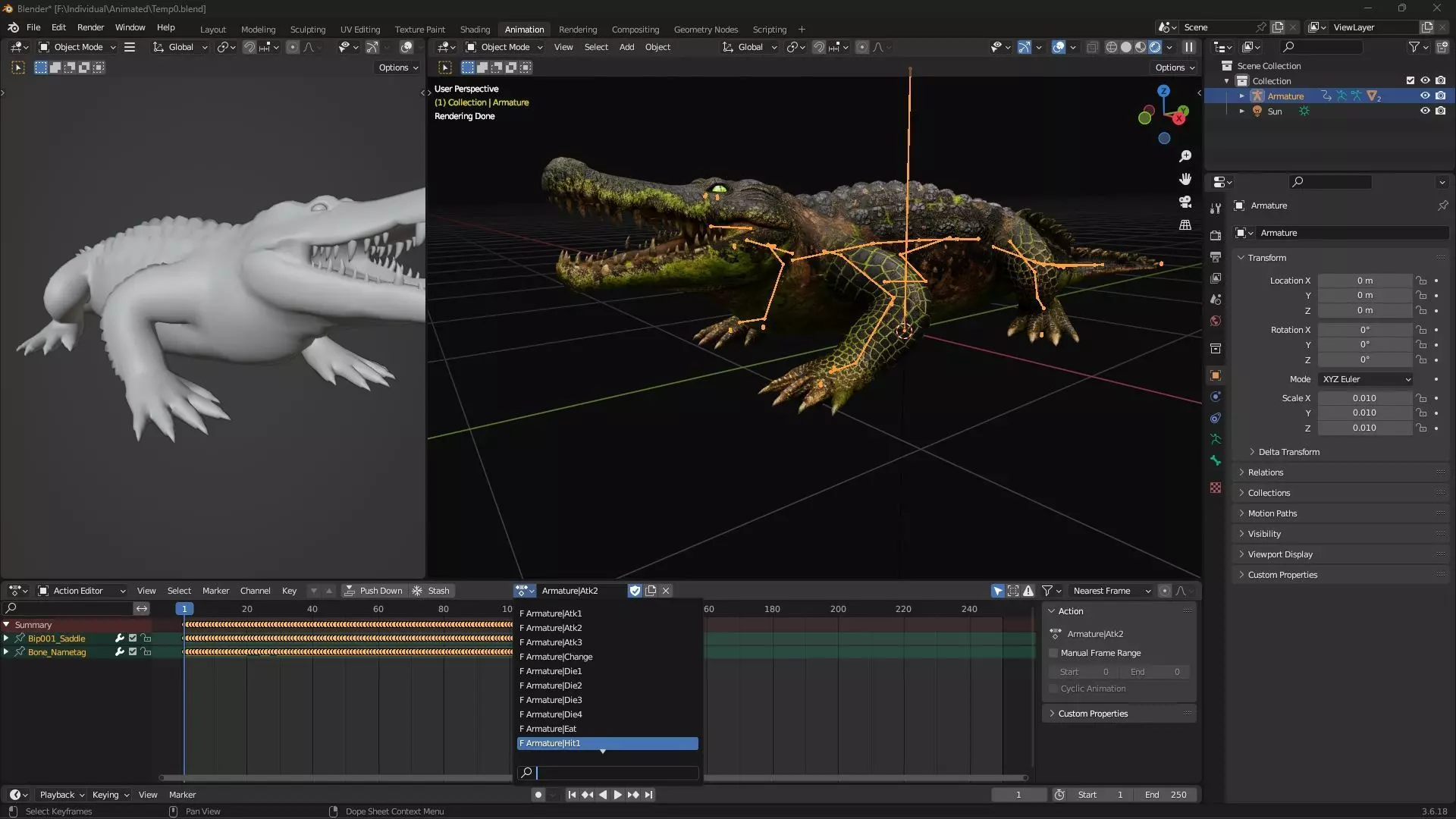Click the viewport zoom magnifier gizmo
The width and height of the screenshot is (1456, 819).
click(x=1185, y=156)
